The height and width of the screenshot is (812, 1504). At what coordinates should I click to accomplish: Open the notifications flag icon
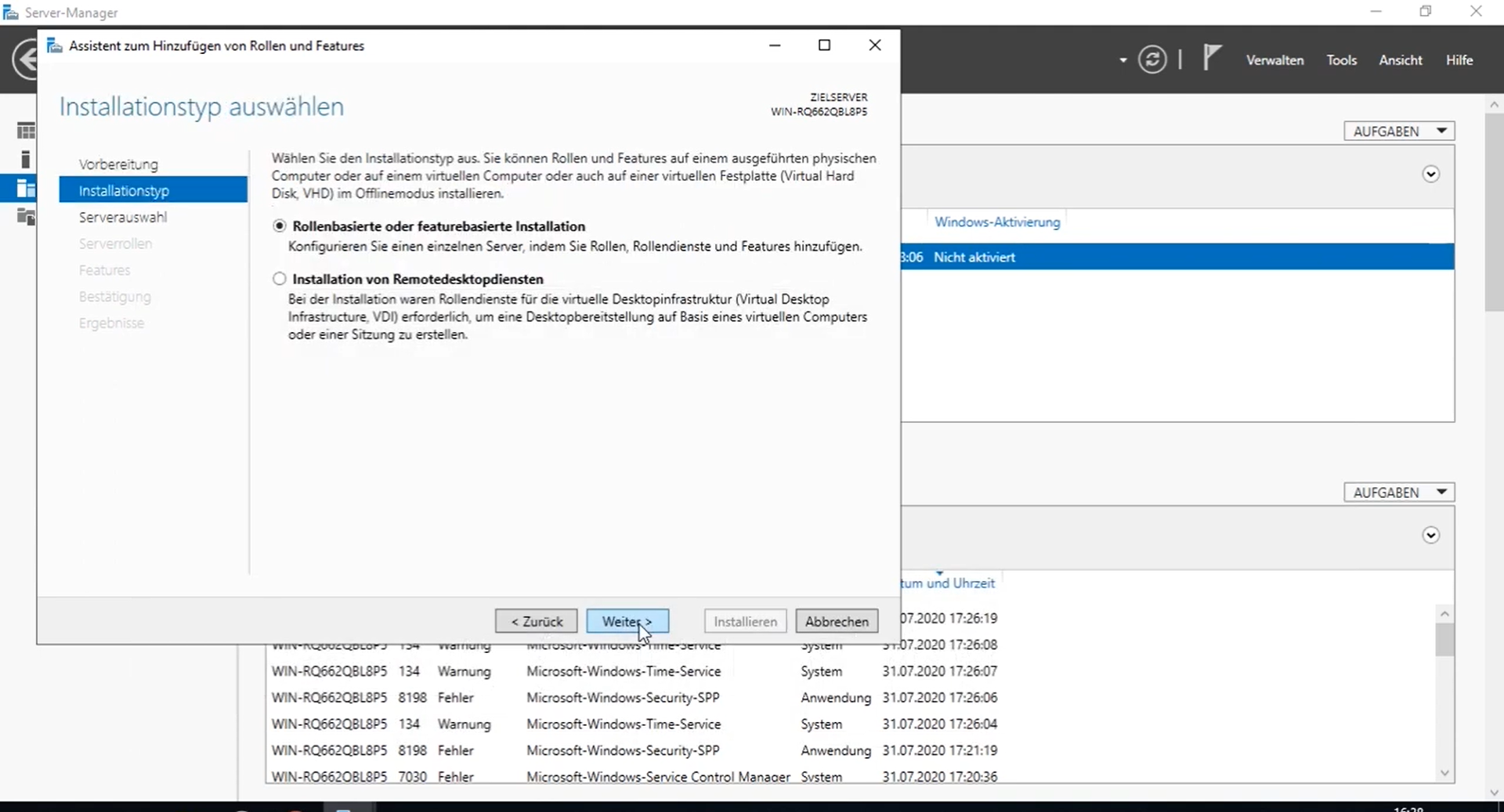tap(1211, 58)
